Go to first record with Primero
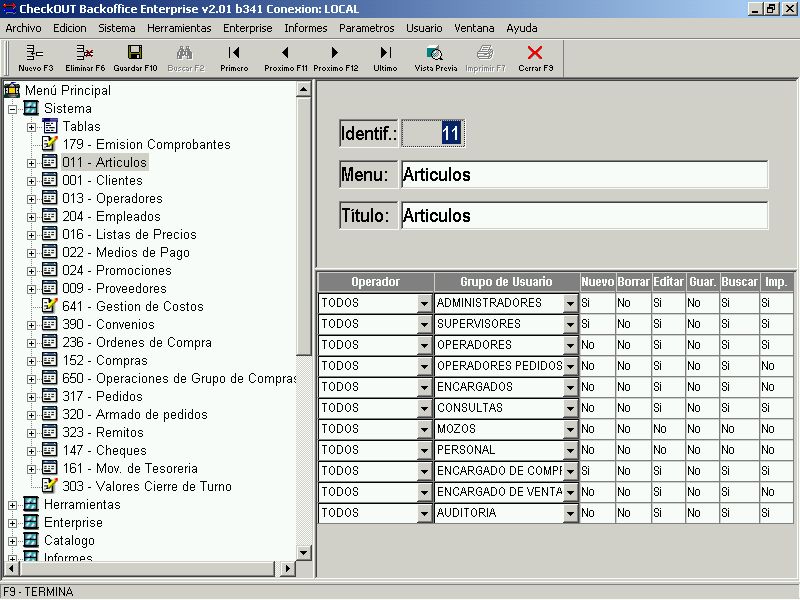Image resolution: width=800 pixels, height=600 pixels. tap(234, 53)
